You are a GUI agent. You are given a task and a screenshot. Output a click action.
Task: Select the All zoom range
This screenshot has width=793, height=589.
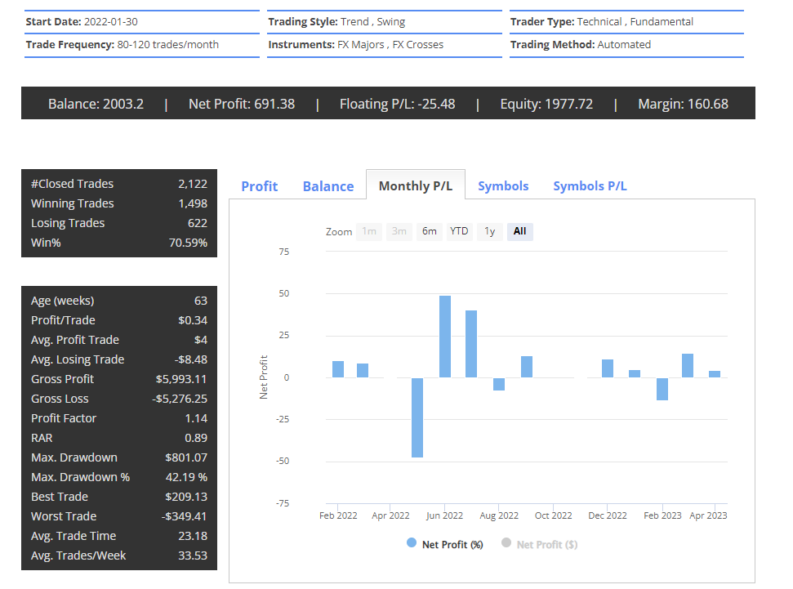(519, 231)
